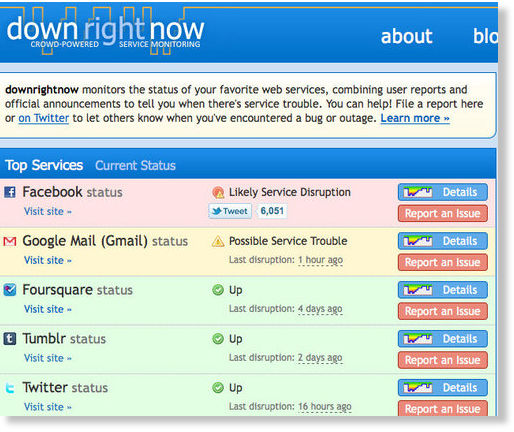Click Foursquare's green Up checkmark icon
Viewport: 514px width, 432px height.
tap(218, 290)
